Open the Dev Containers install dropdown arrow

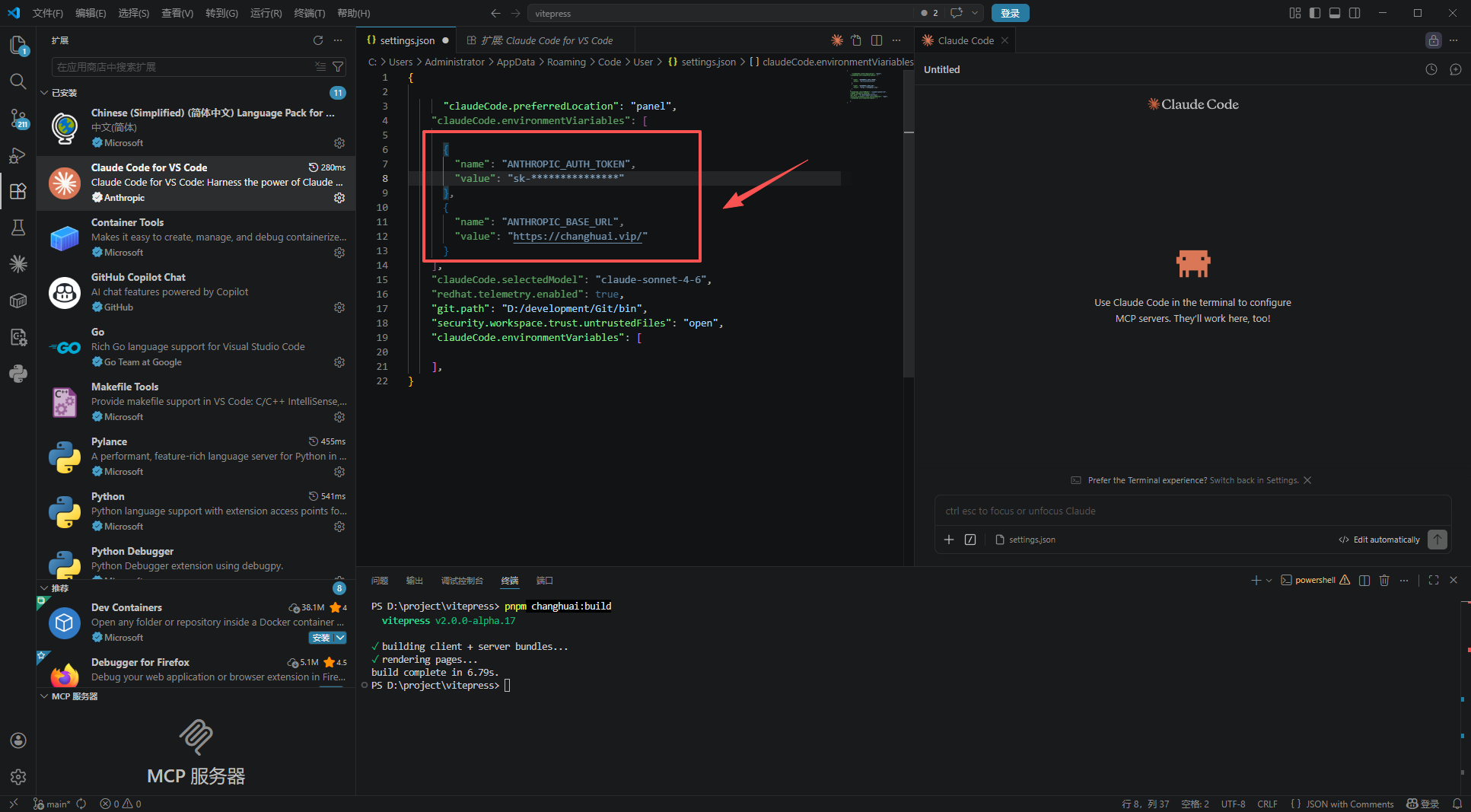click(340, 638)
